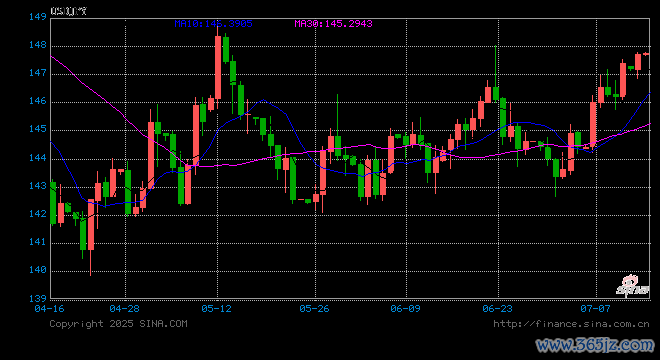The height and width of the screenshot is (360, 660).
Task: Click the MA30 moving average label
Action: 333,24
